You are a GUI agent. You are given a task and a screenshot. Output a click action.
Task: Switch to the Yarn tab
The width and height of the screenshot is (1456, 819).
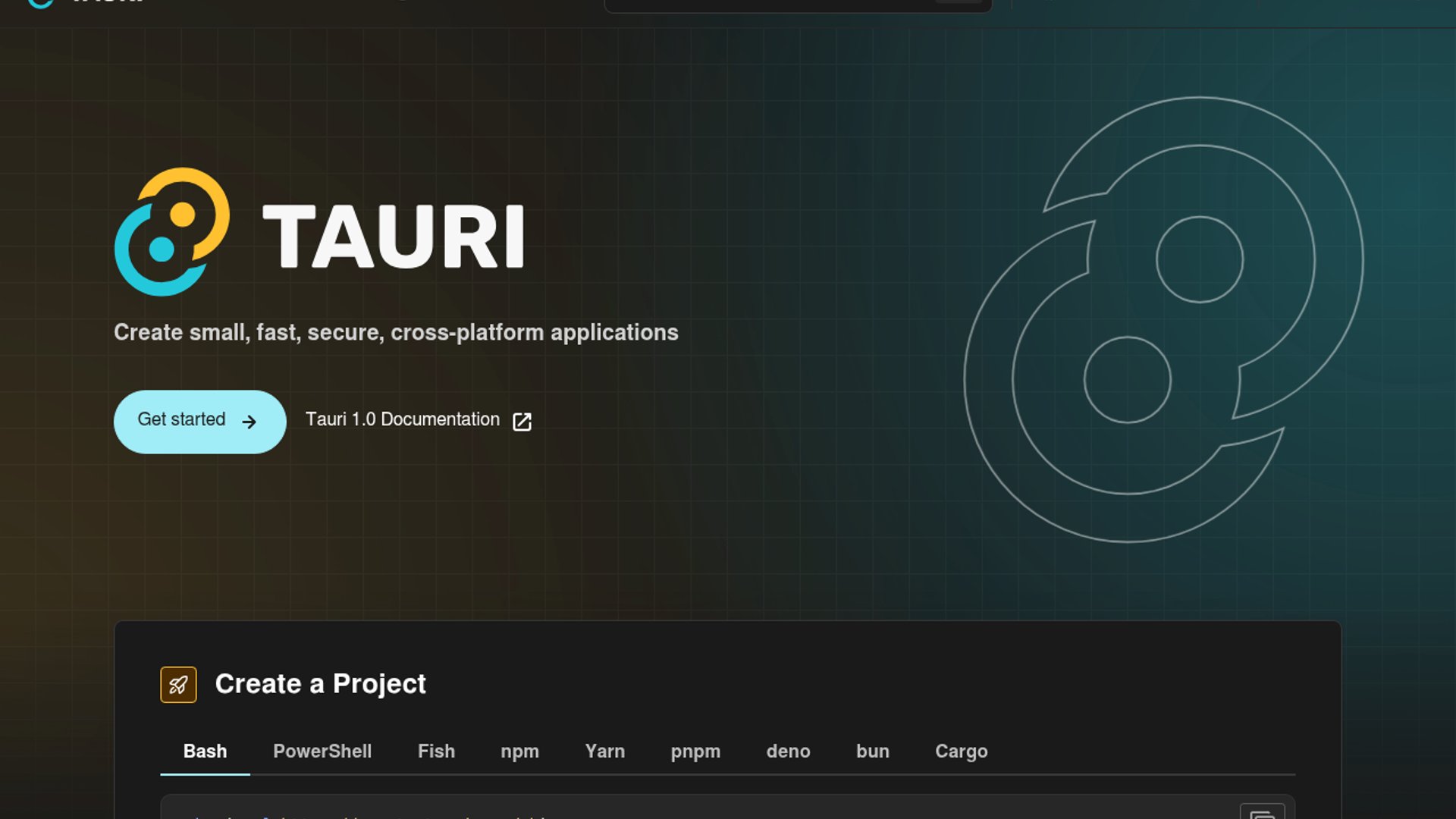click(x=604, y=752)
